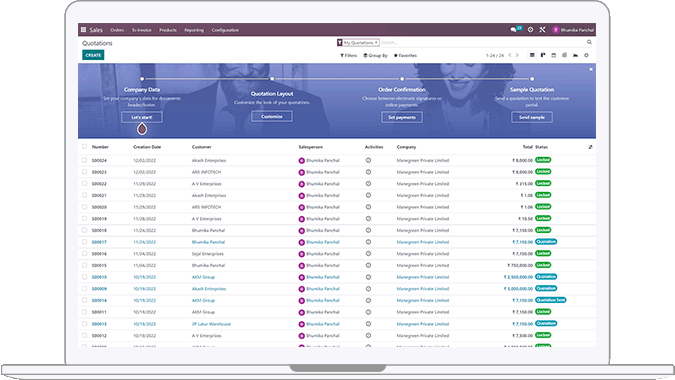The image size is (675, 380).
Task: Open the Configuration menu
Action: pyautogui.click(x=225, y=30)
